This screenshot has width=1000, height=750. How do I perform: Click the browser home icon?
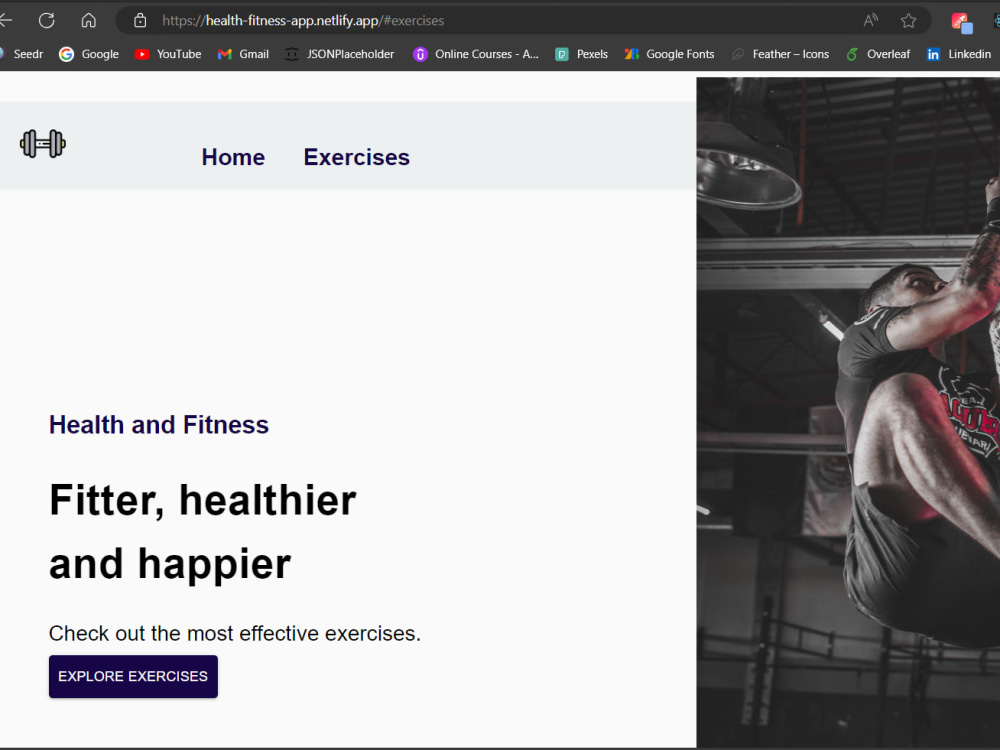tap(89, 20)
